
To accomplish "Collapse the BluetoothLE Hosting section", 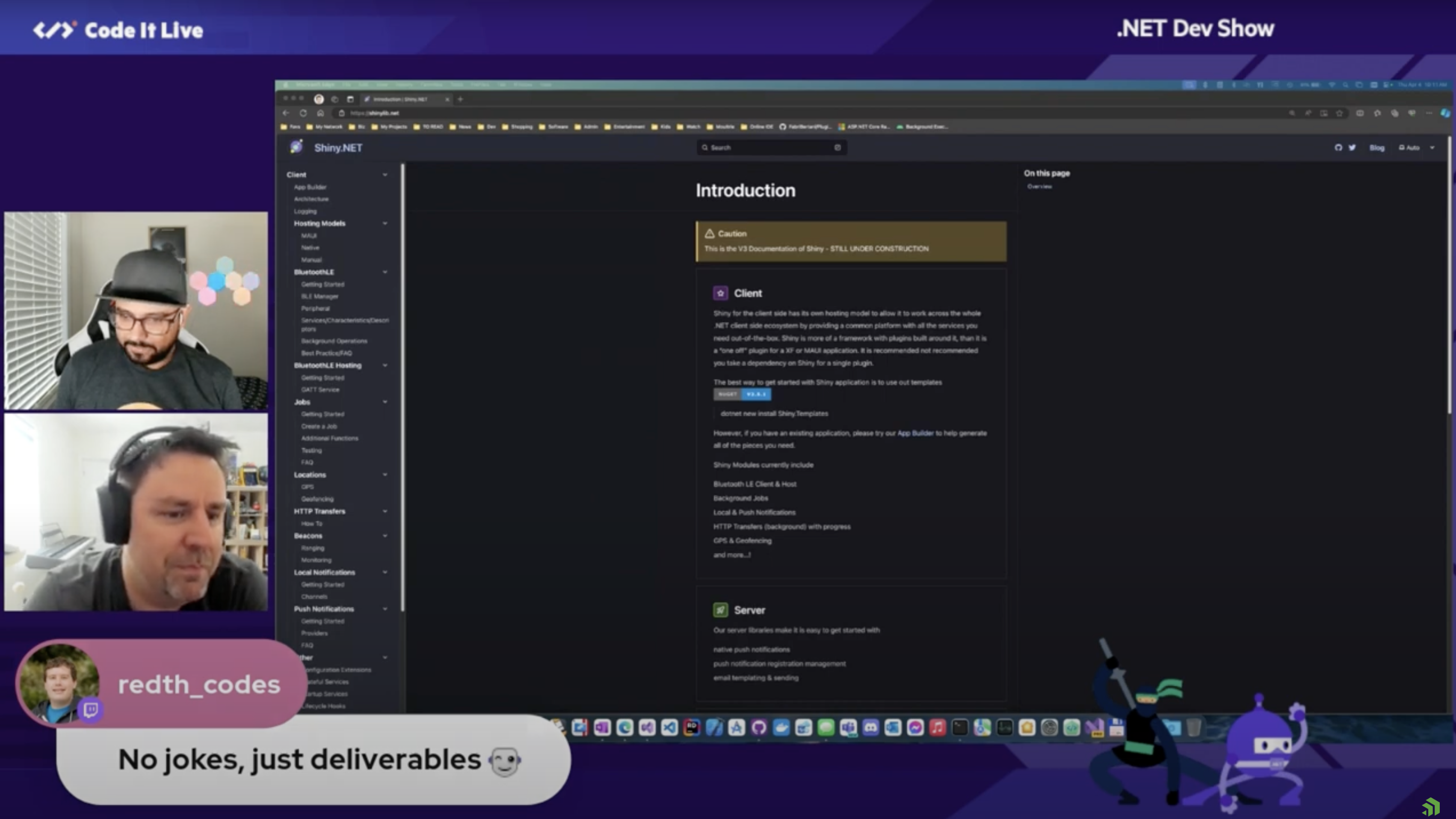I will pos(385,365).
